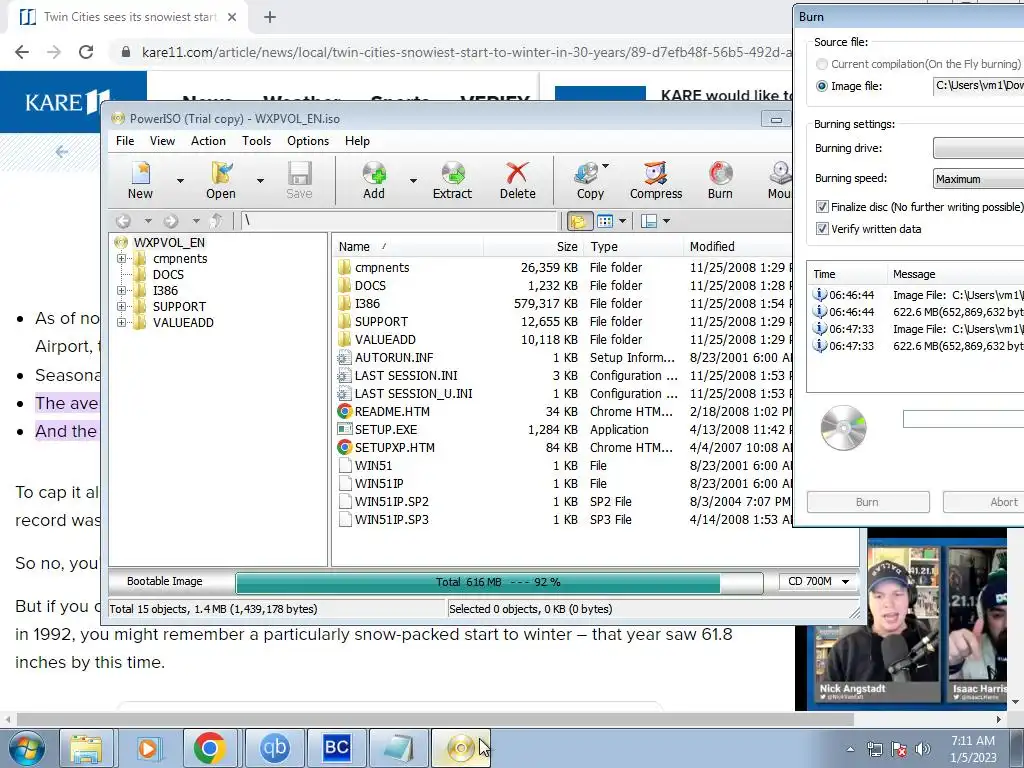1024x768 pixels.
Task: Click the Image file path field
Action: coord(978,86)
